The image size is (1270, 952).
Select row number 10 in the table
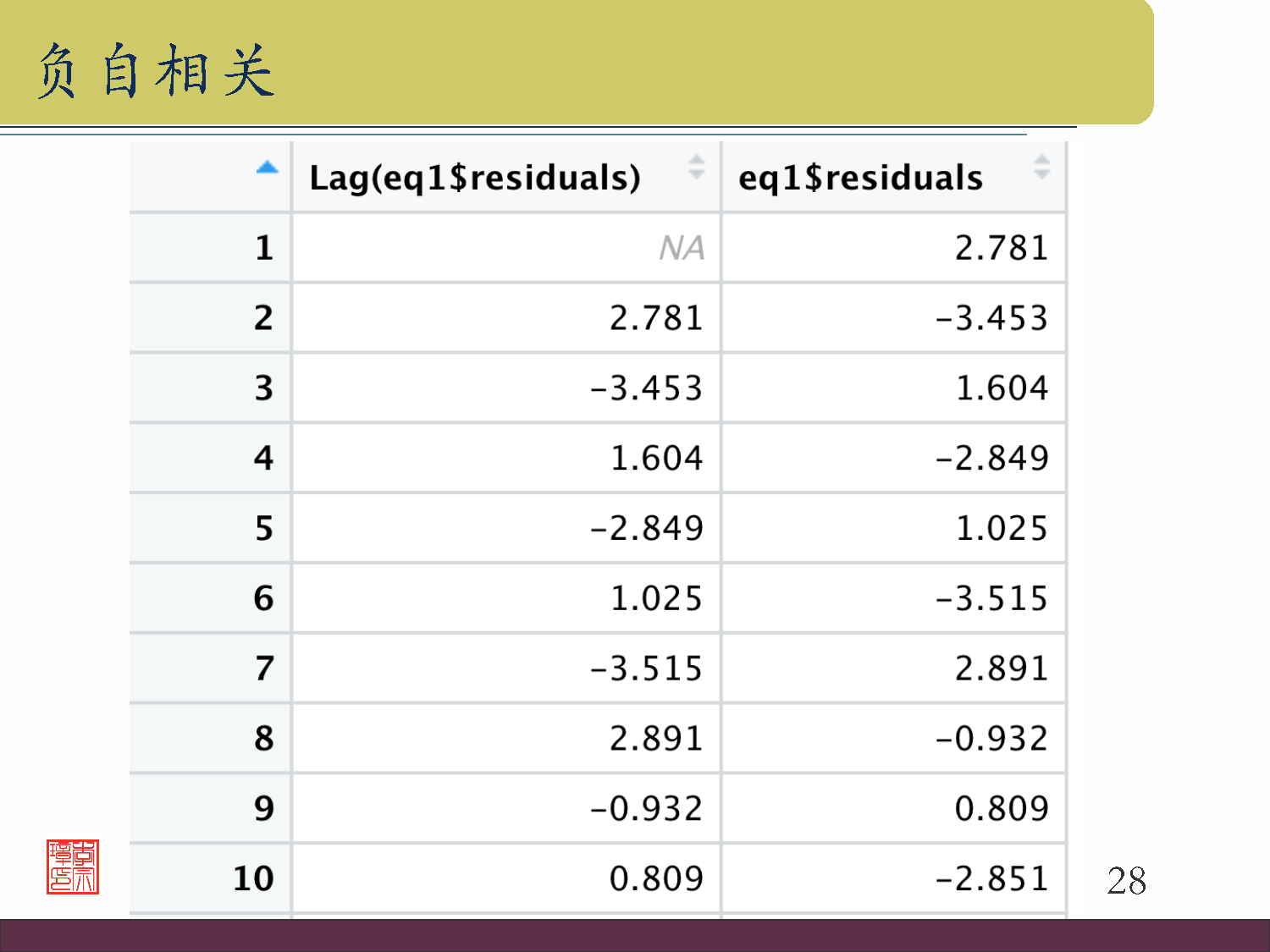(253, 878)
